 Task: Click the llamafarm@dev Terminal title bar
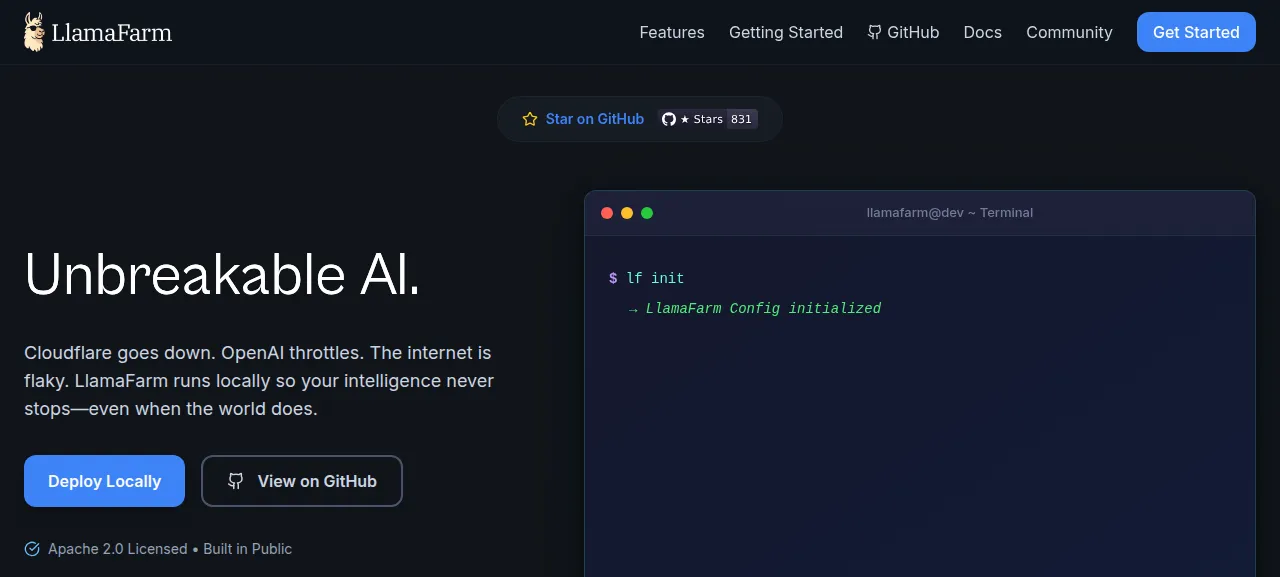point(920,213)
